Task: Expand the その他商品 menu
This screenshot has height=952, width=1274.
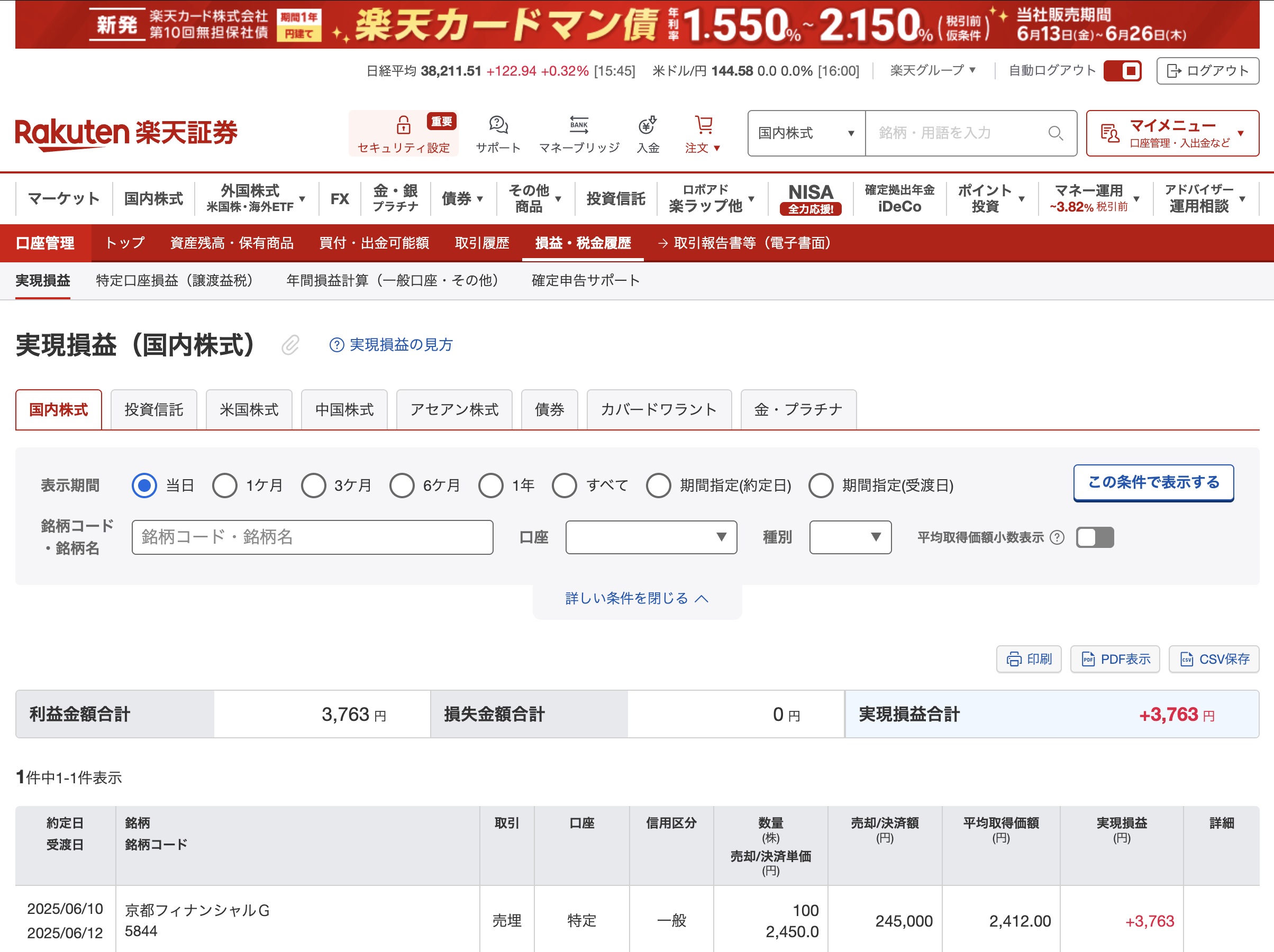Action: 535,198
